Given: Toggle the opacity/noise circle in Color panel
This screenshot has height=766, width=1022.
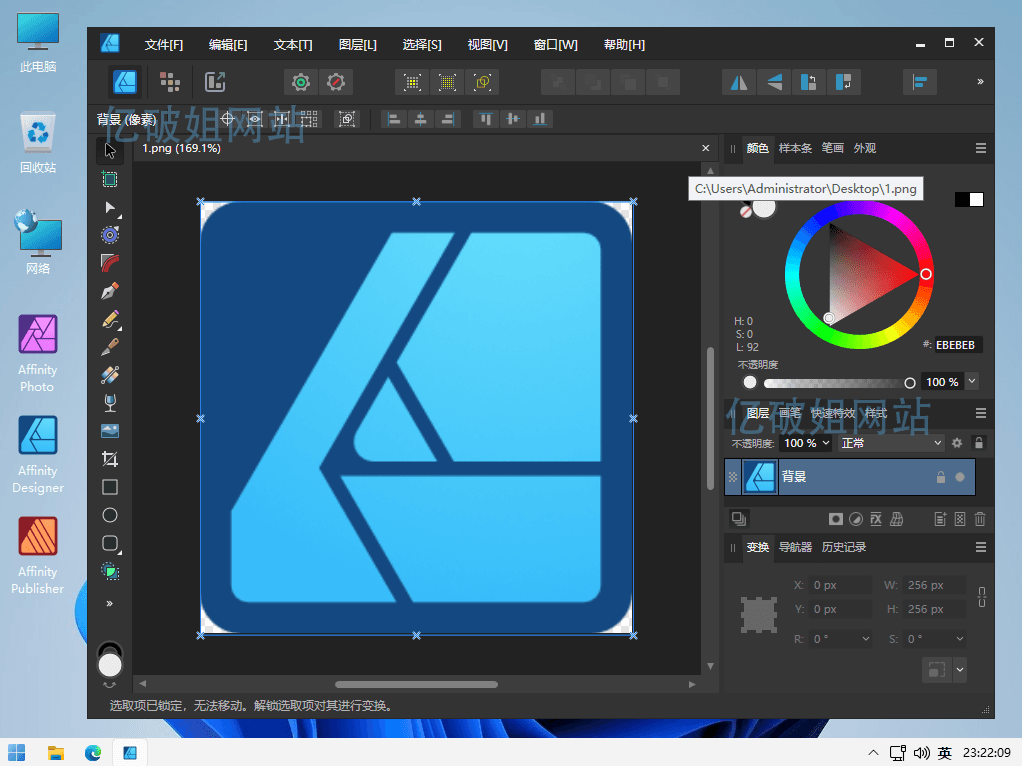Looking at the screenshot, I should [x=750, y=383].
